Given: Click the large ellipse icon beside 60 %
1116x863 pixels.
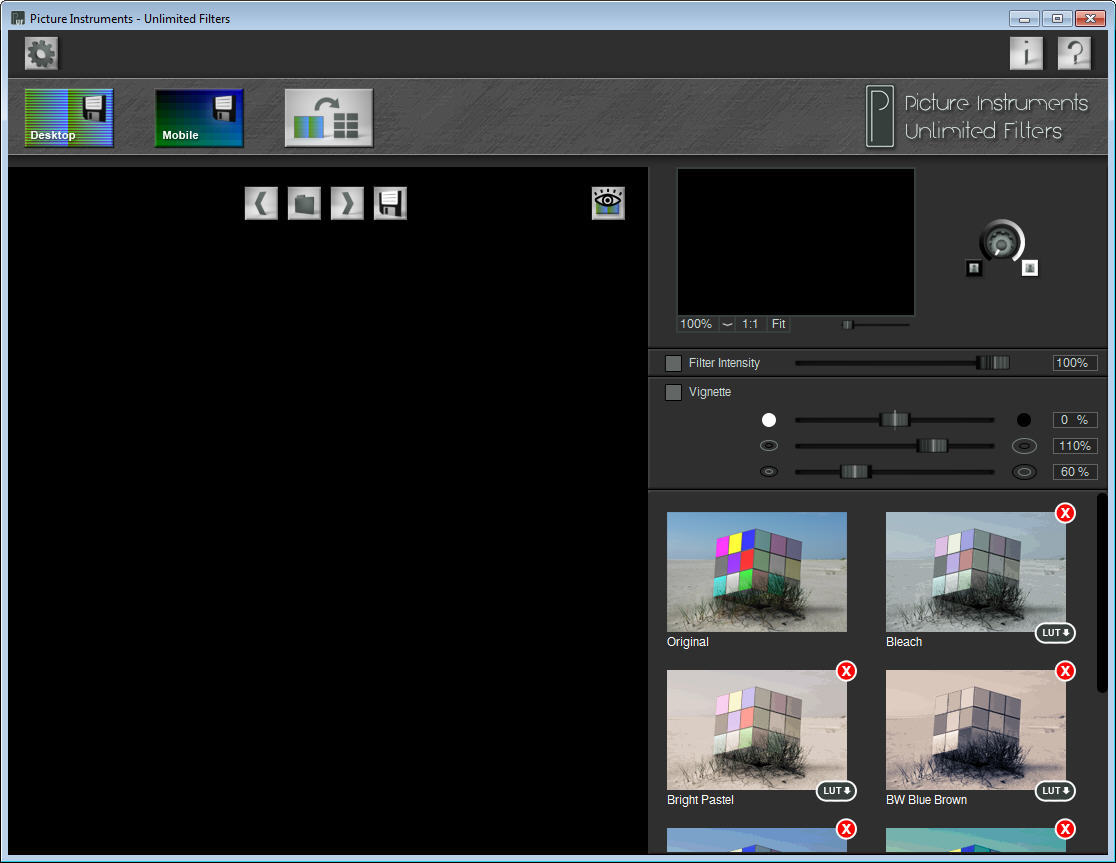Looking at the screenshot, I should tap(1024, 472).
